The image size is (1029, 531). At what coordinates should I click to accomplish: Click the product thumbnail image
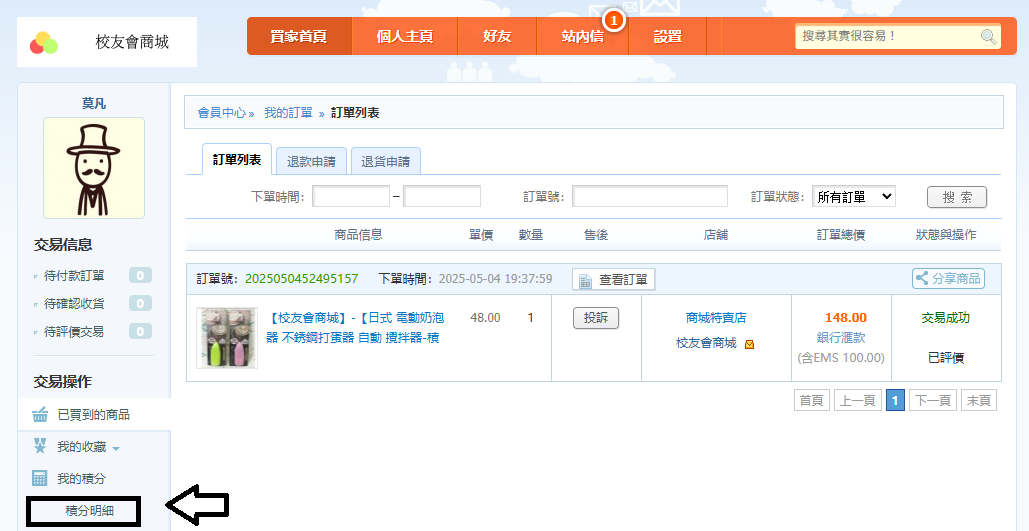(x=227, y=338)
